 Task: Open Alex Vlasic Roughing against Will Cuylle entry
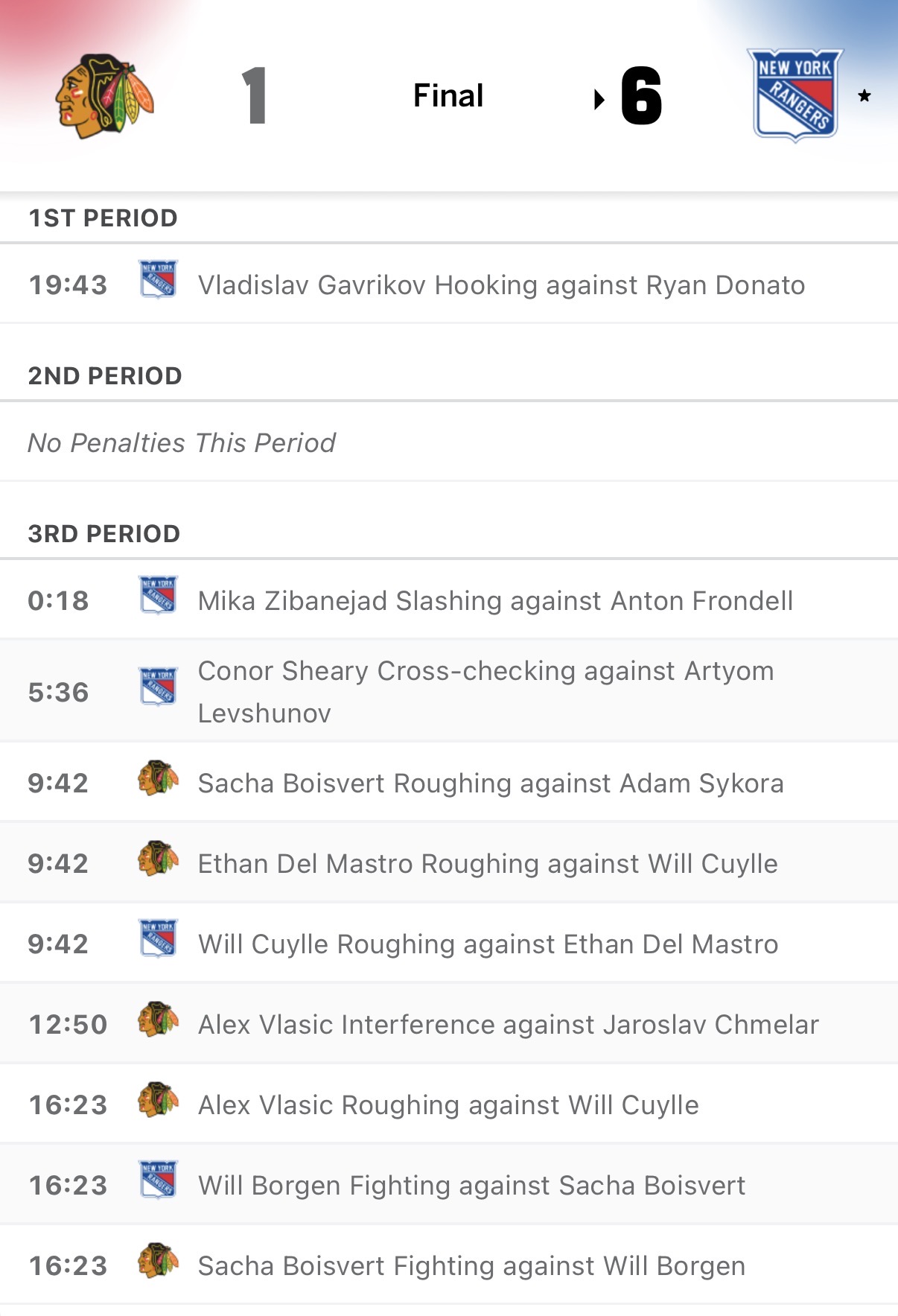point(448,1105)
